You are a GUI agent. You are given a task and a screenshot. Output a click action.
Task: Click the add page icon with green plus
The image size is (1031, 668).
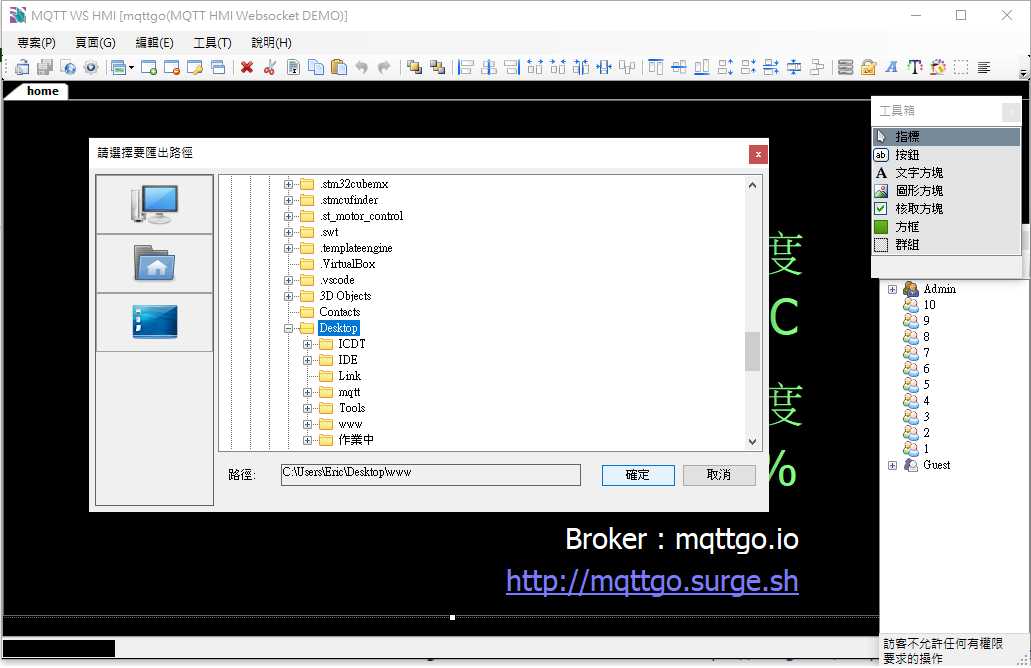(x=149, y=67)
